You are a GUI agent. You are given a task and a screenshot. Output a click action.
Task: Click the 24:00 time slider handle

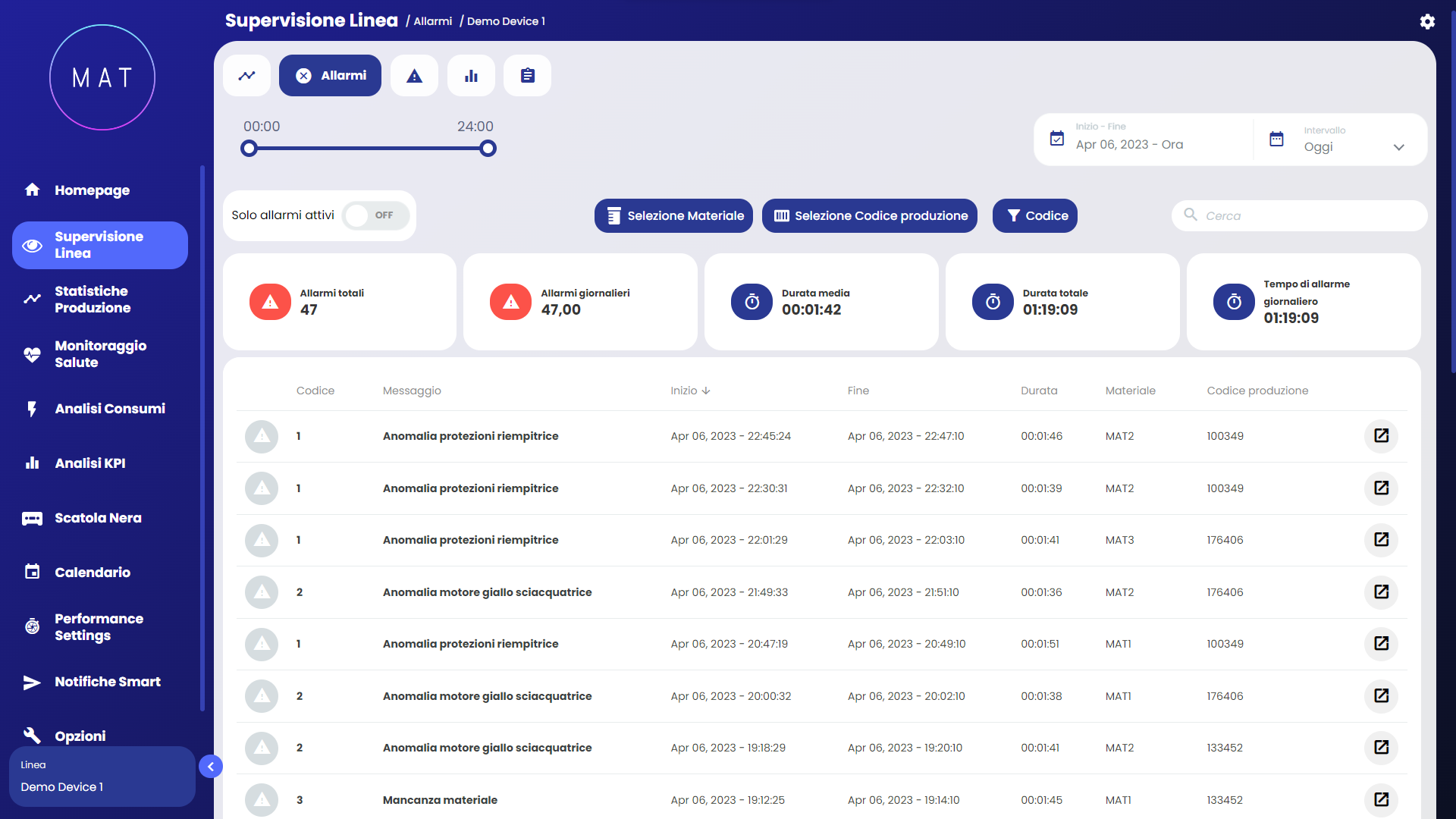click(488, 149)
